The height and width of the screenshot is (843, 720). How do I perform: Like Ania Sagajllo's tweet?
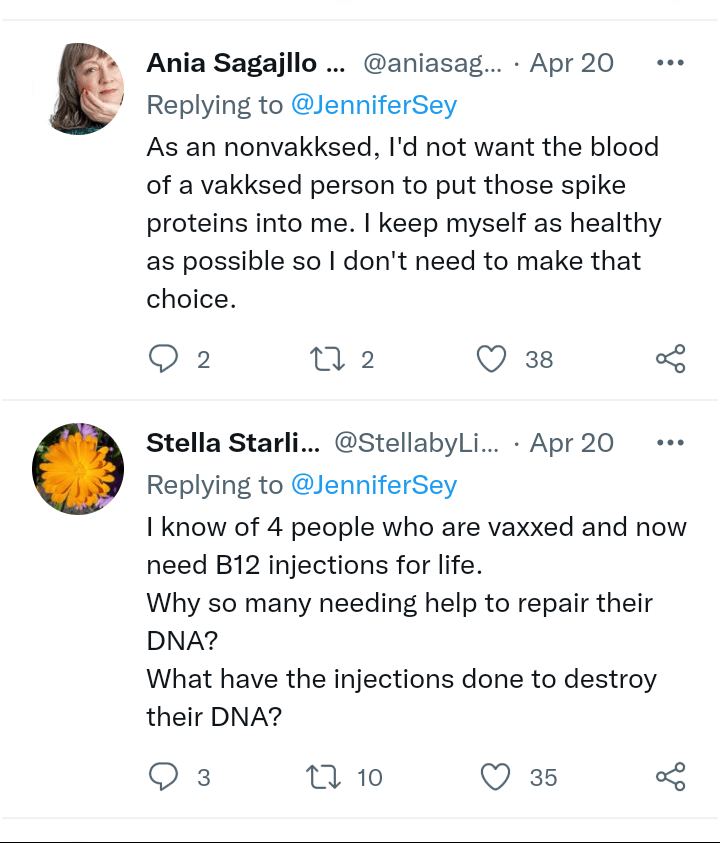pyautogui.click(x=491, y=359)
